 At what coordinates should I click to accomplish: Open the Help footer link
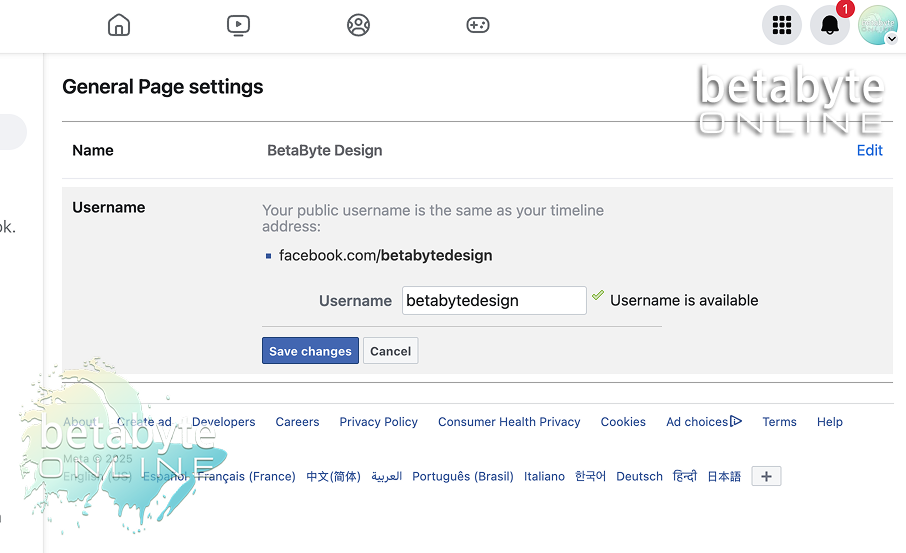829,422
